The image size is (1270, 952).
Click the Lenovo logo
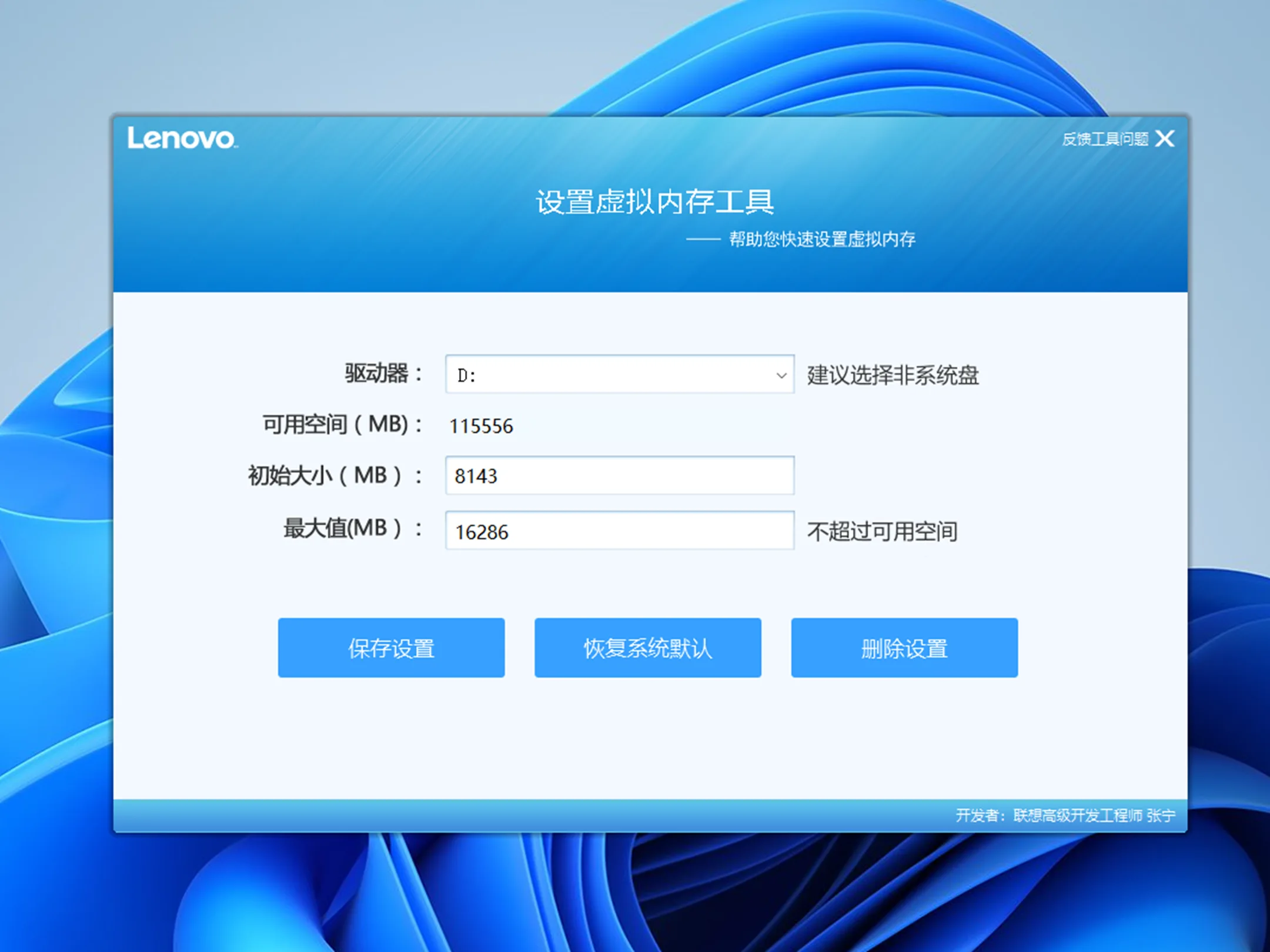click(x=183, y=139)
